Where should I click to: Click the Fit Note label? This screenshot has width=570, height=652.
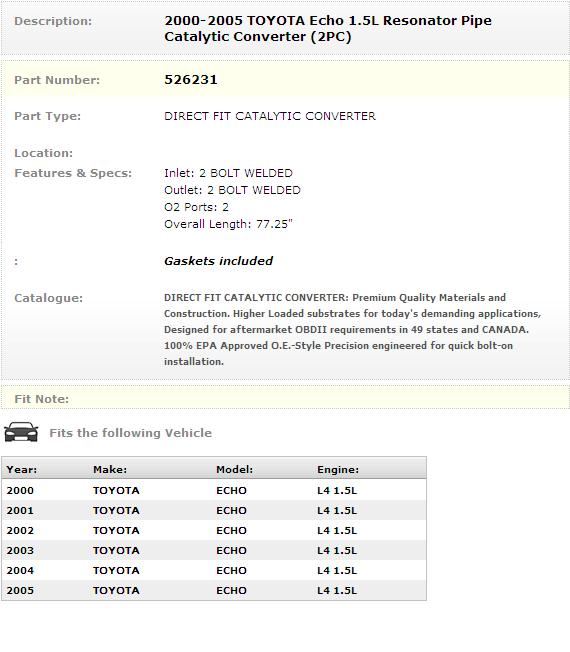pyautogui.click(x=42, y=399)
